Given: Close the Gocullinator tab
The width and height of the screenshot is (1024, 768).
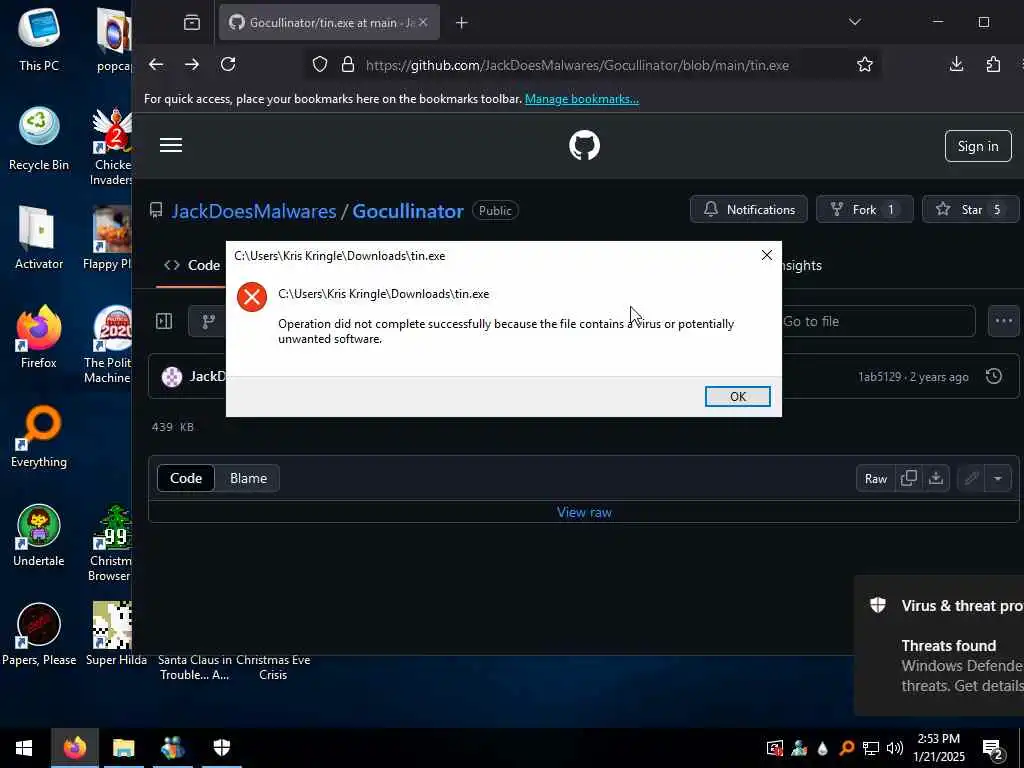Looking at the screenshot, I should (423, 22).
